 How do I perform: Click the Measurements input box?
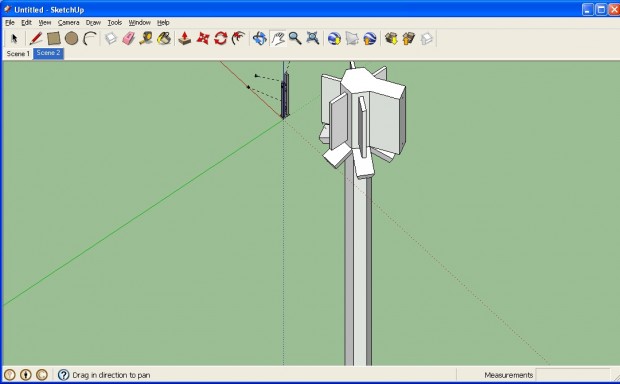(x=573, y=375)
